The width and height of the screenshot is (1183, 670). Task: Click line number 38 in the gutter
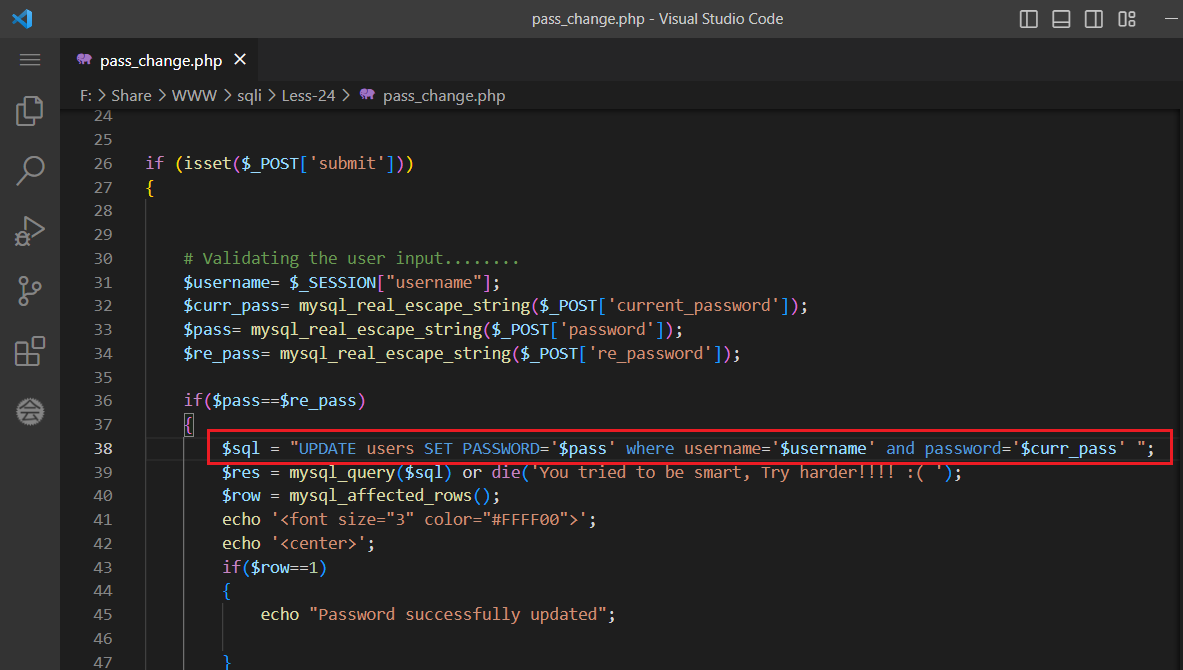coord(103,448)
